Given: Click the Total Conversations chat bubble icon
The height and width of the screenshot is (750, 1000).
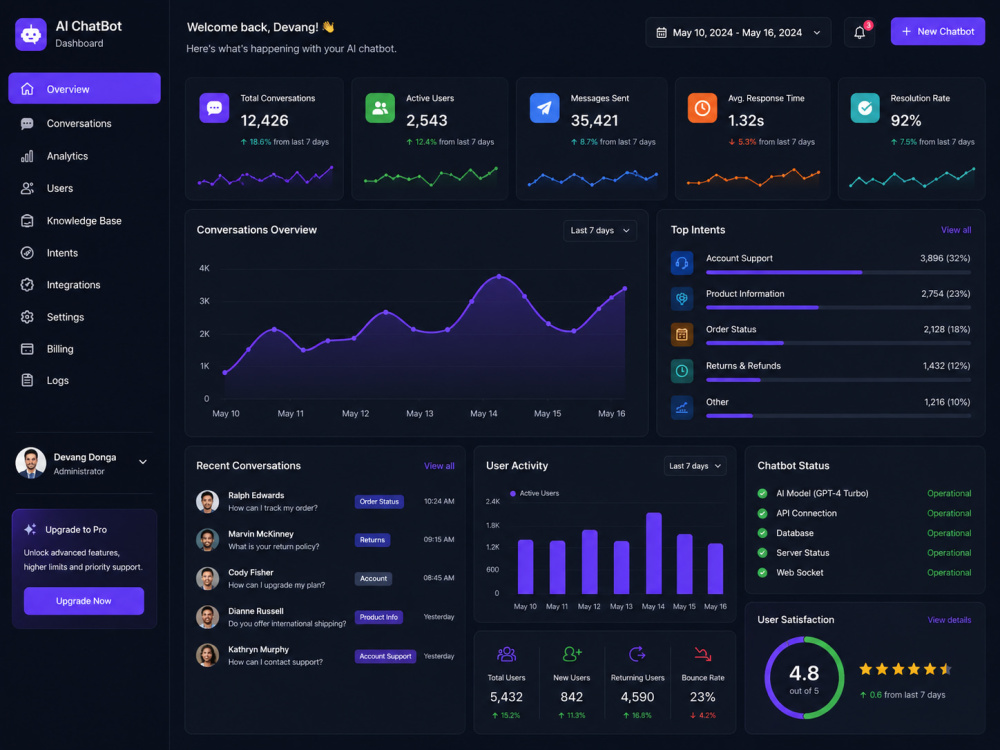Looking at the screenshot, I should (214, 108).
